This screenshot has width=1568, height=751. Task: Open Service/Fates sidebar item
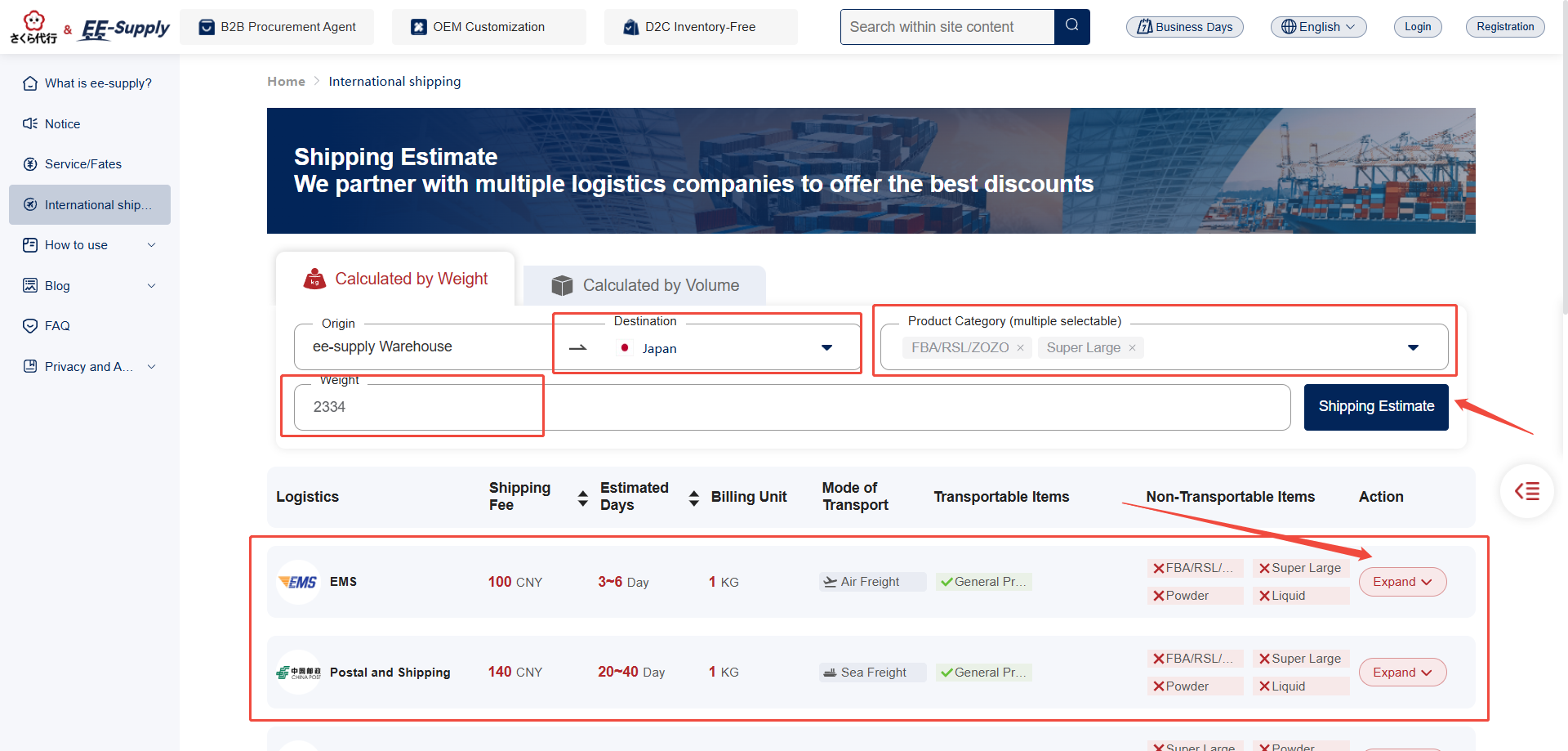tap(90, 164)
